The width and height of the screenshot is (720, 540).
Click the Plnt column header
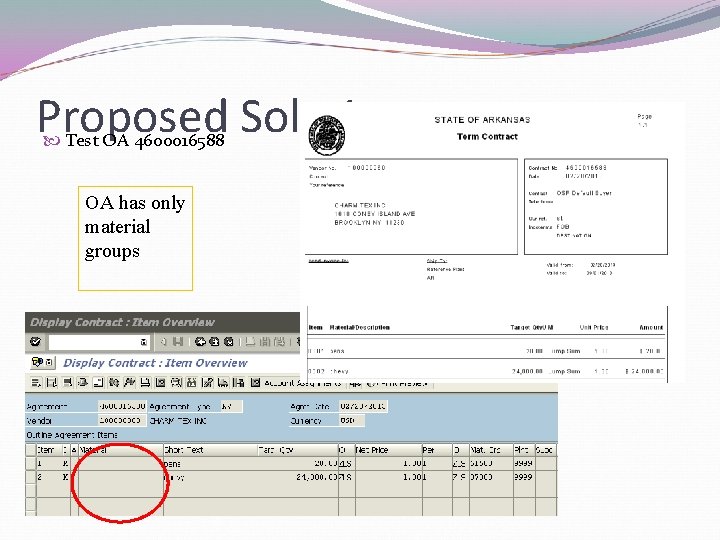click(x=523, y=450)
